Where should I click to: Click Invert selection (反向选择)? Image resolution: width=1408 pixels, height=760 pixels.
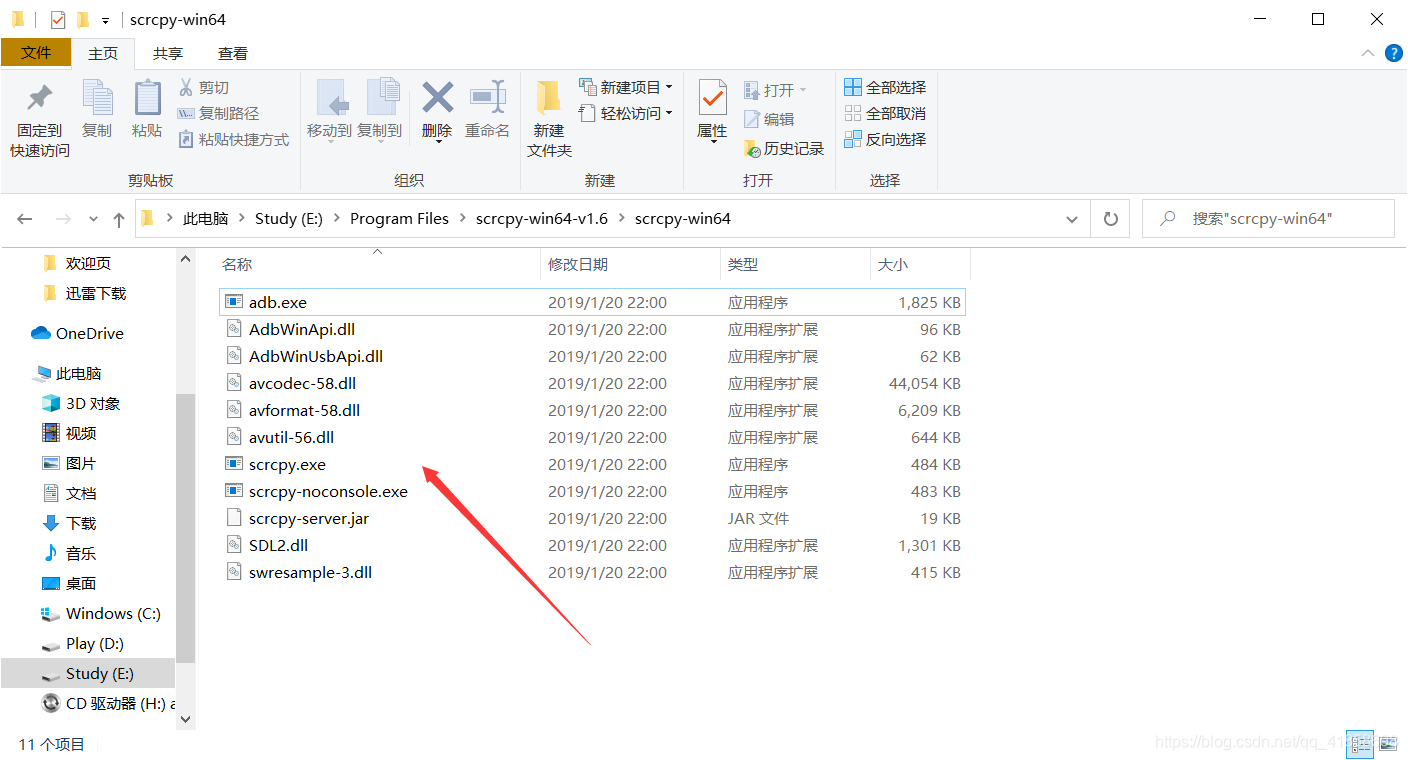coord(885,140)
